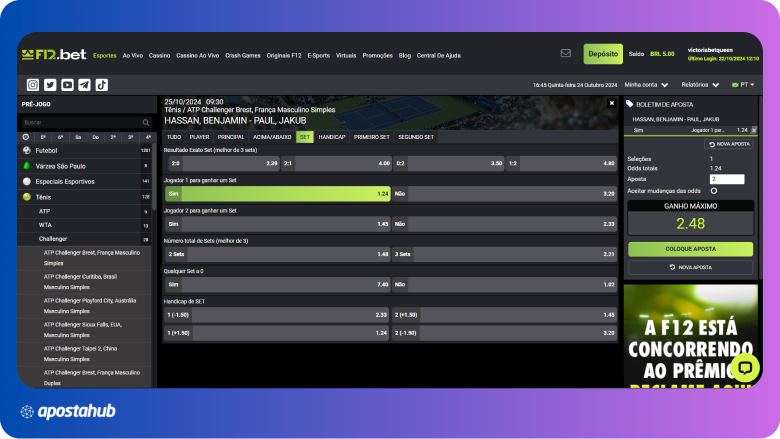
Task: Open Central De Ajuda link
Action: point(439,56)
